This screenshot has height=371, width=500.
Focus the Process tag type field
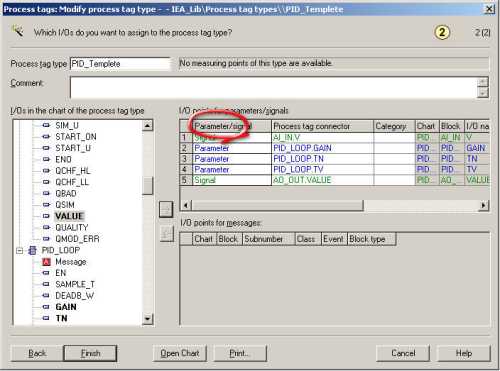120,64
